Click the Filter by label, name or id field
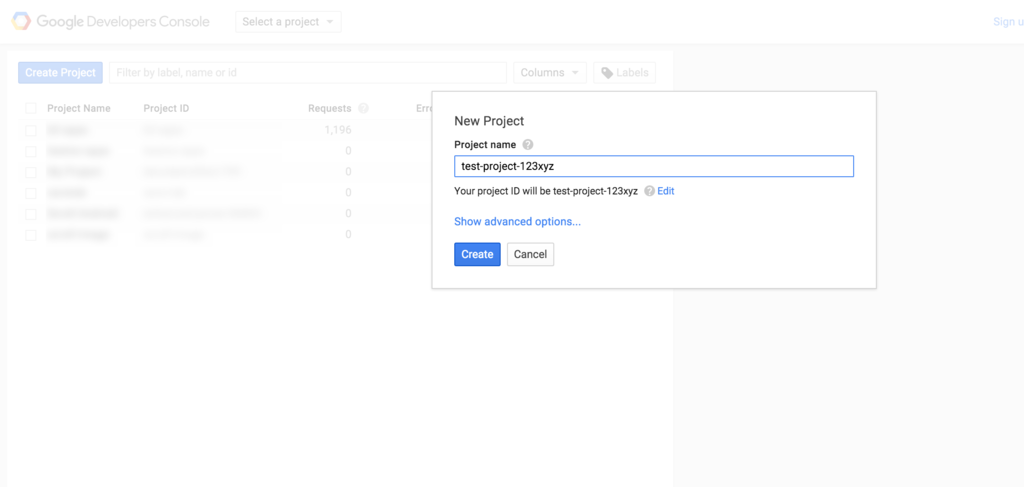The width and height of the screenshot is (1024, 487). (308, 72)
